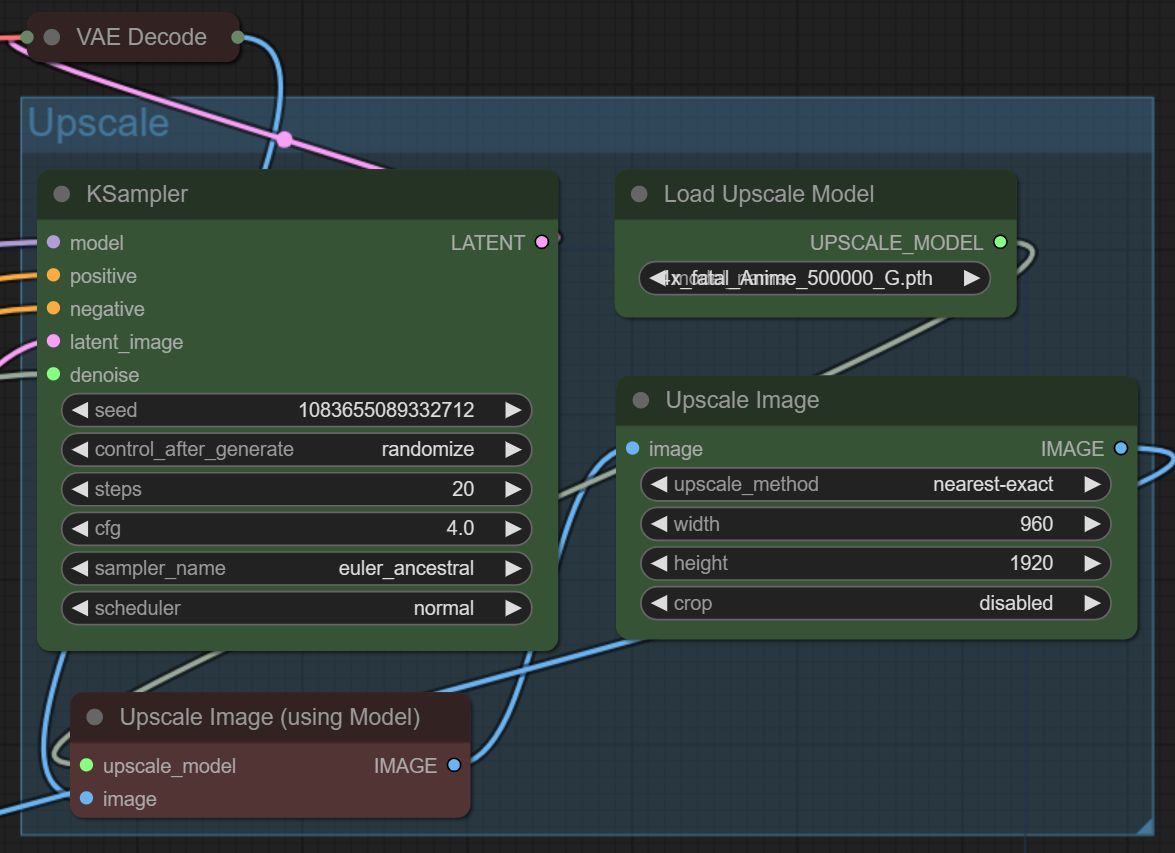
Task: Select the Upscale Image node title bar
Action: [x=877, y=400]
